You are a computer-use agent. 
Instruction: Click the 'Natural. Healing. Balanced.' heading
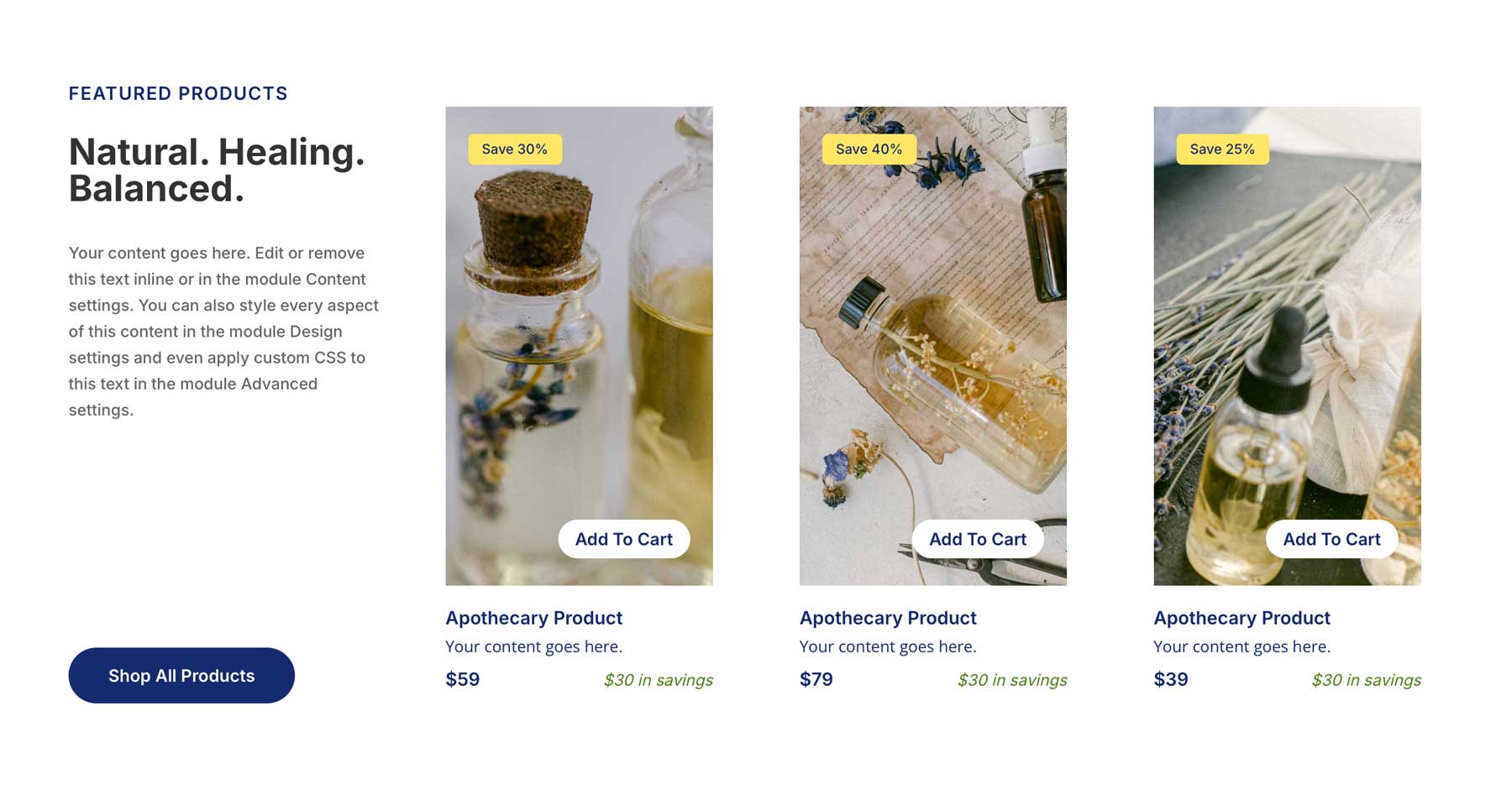217,169
